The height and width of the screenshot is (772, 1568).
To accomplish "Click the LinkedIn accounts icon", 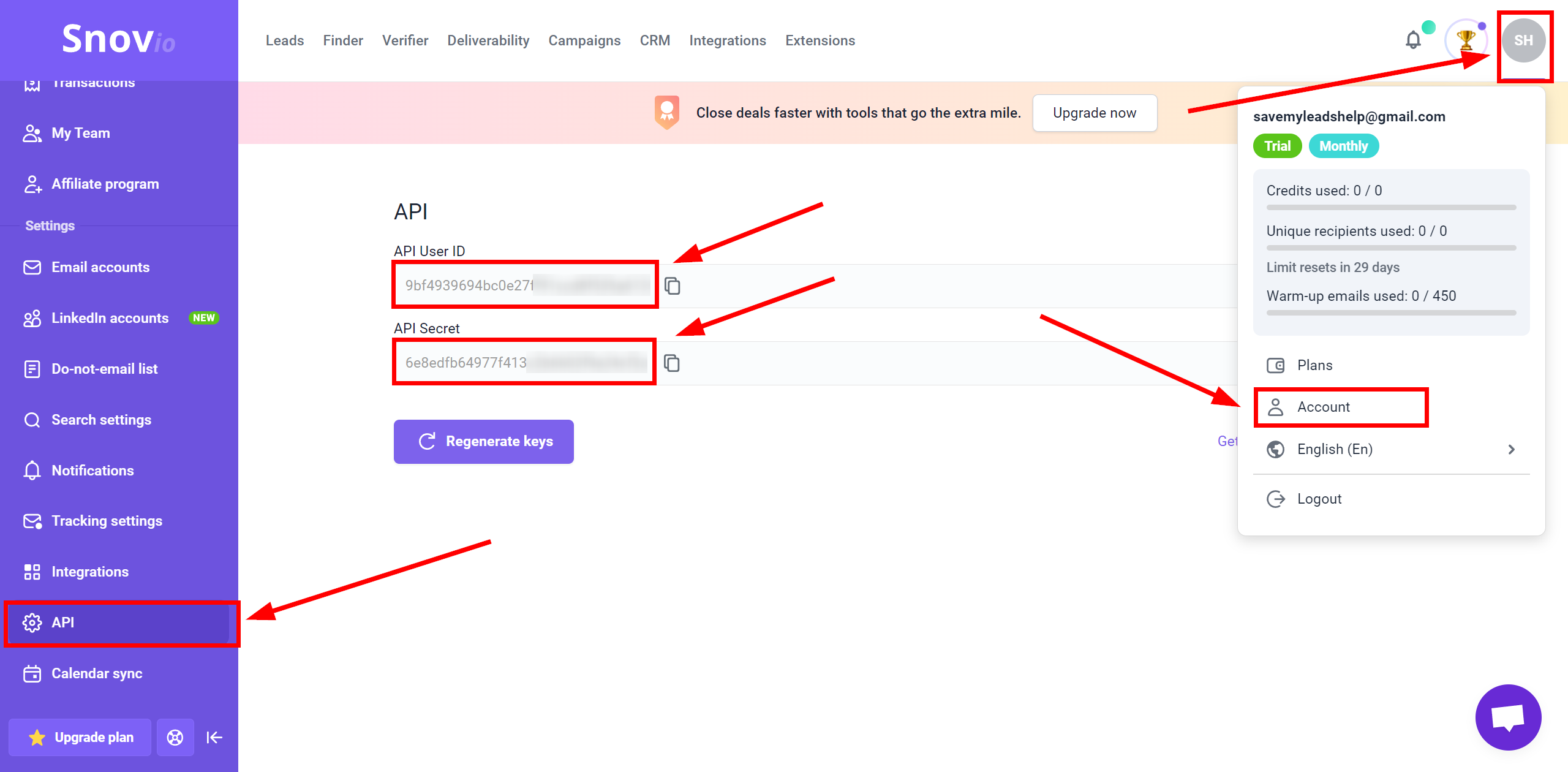I will click(x=32, y=319).
